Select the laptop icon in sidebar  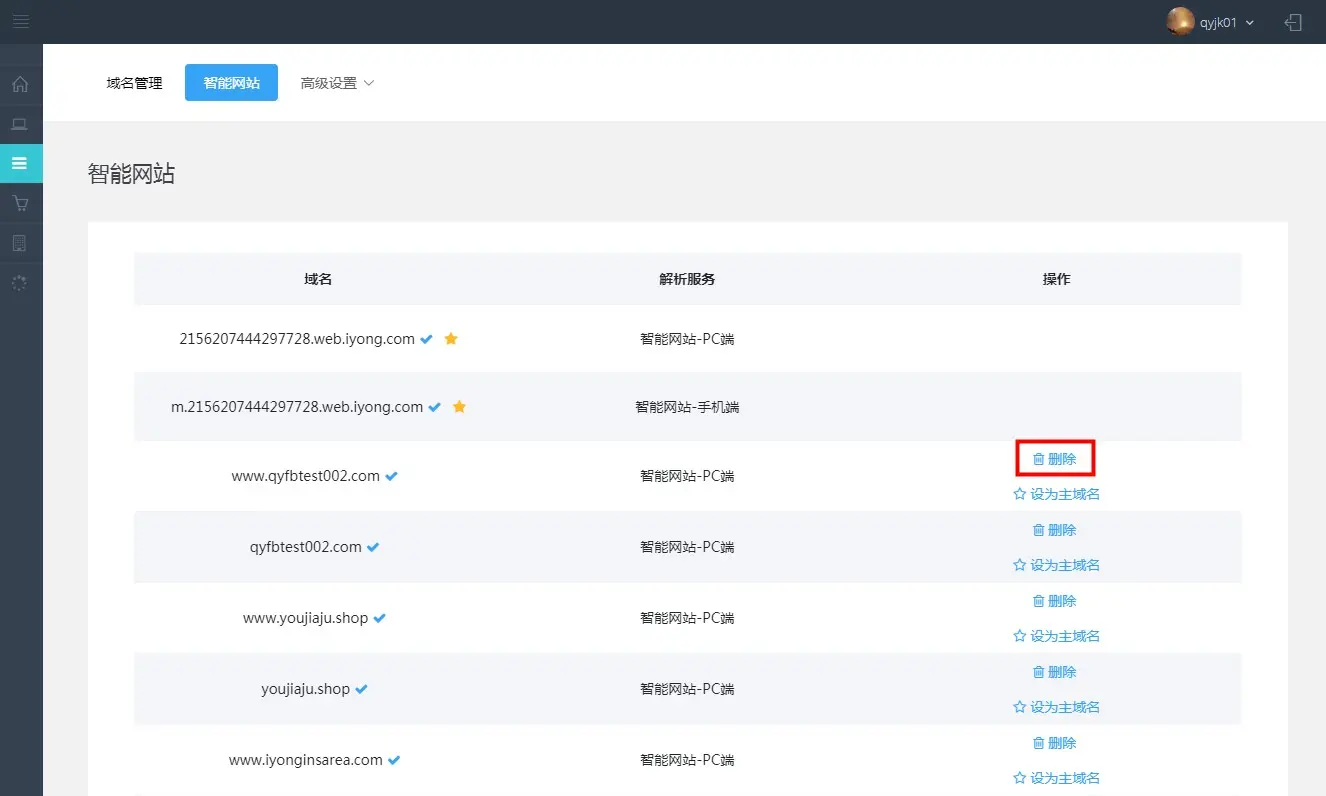coord(20,124)
